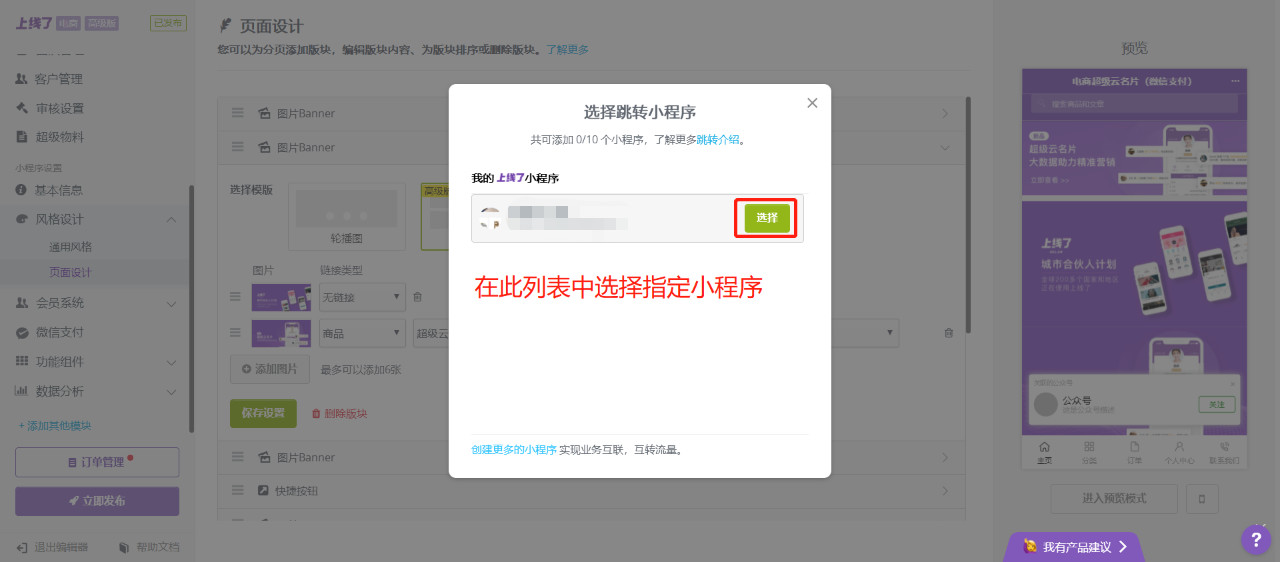Click the green 选择 button in the dialog
1280x562 pixels.
pyautogui.click(x=767, y=218)
